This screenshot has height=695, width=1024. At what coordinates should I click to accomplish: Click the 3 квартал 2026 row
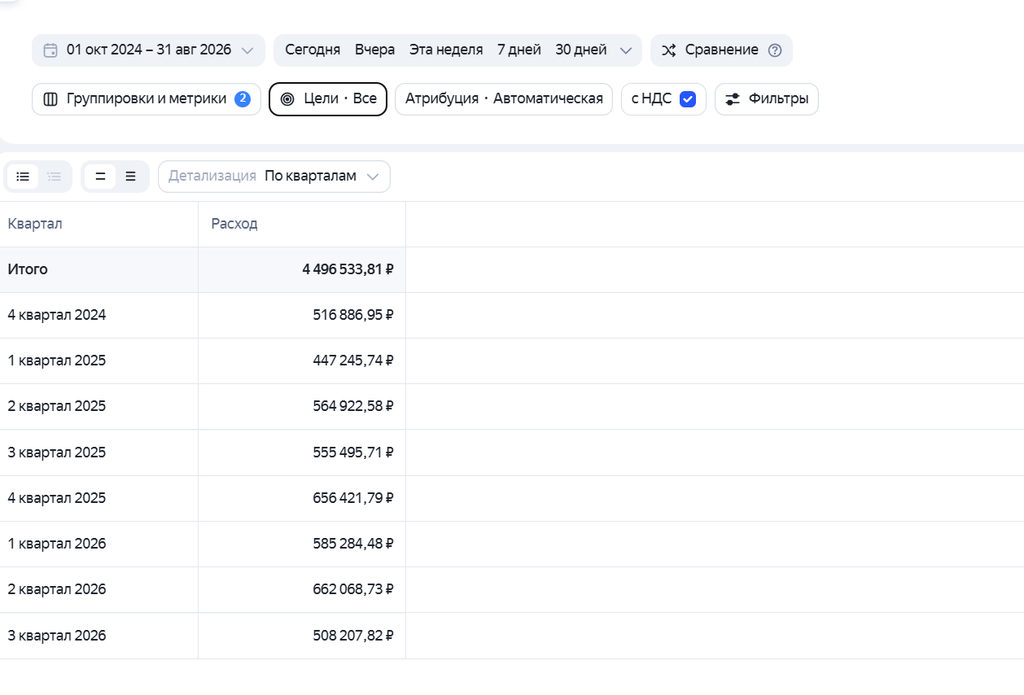[202, 636]
